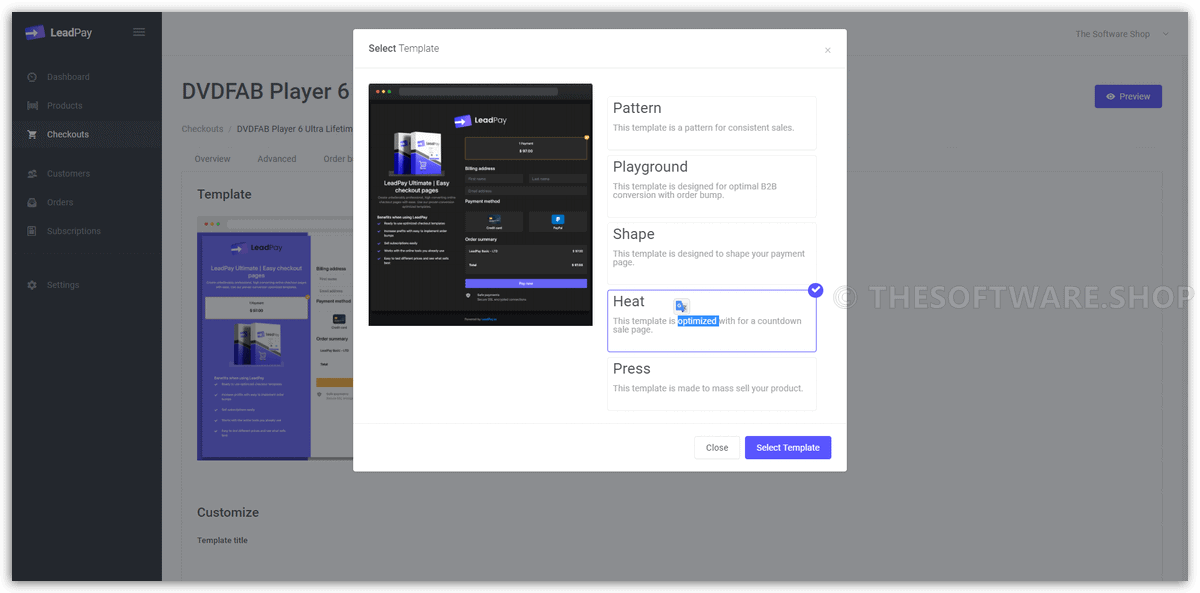
Task: Click the Orders icon in the sidebar
Action: (x=32, y=202)
